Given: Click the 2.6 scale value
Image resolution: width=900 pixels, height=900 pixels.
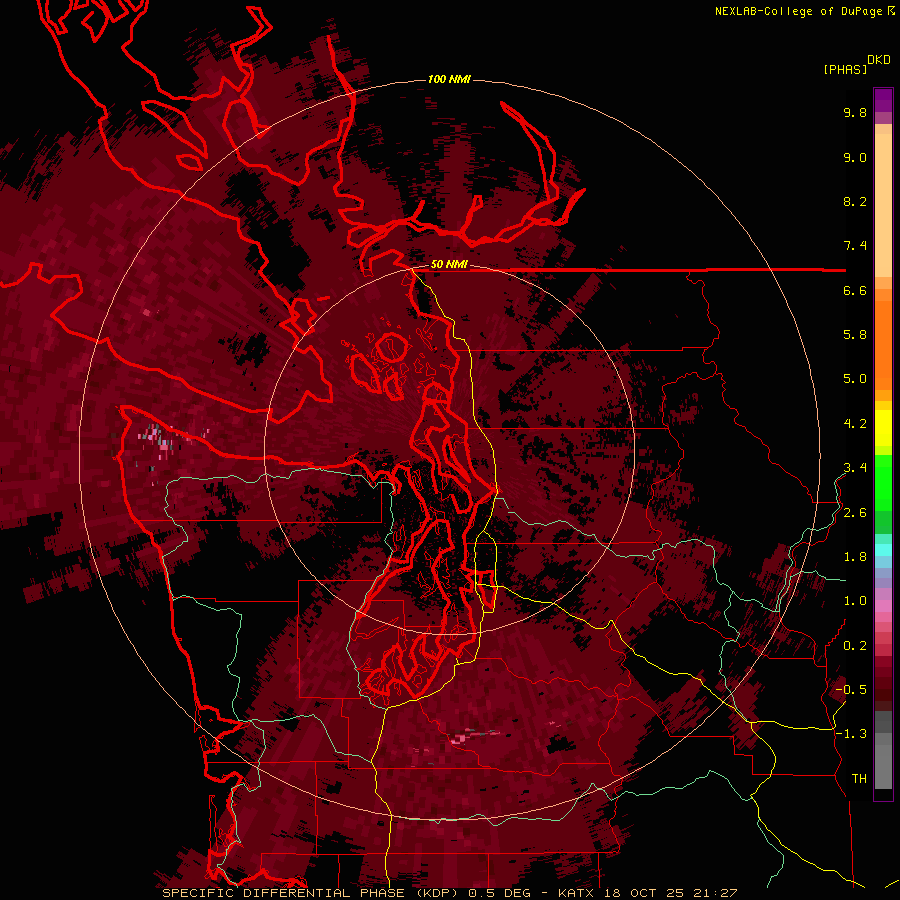Looking at the screenshot, I should tap(855, 513).
